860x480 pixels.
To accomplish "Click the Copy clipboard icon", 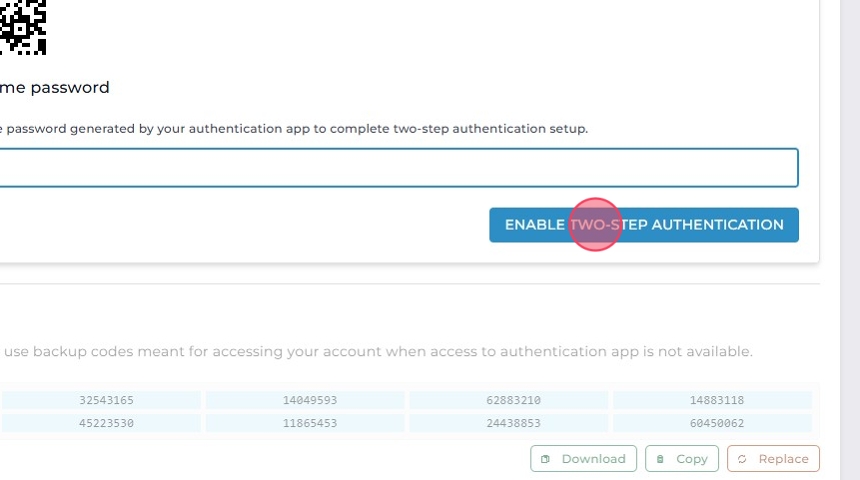I will [660, 459].
